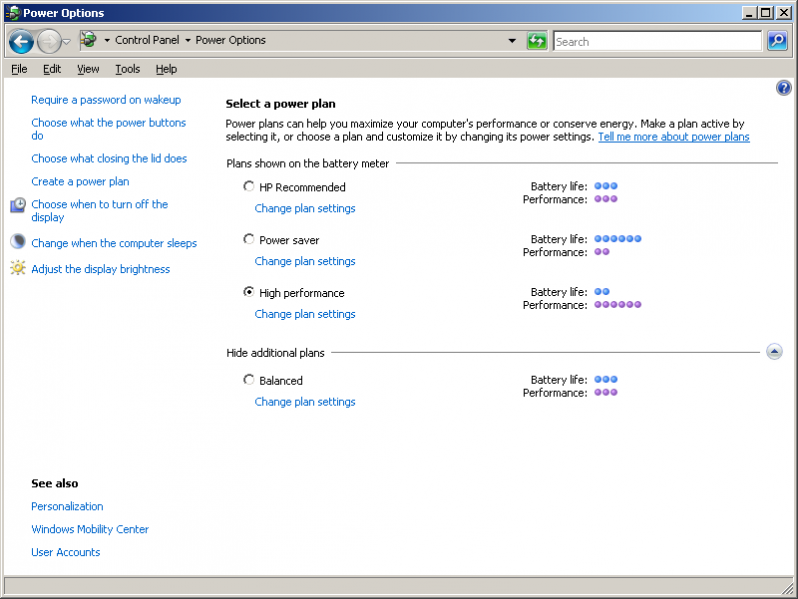
Task: Open the Help menu
Action: click(166, 69)
